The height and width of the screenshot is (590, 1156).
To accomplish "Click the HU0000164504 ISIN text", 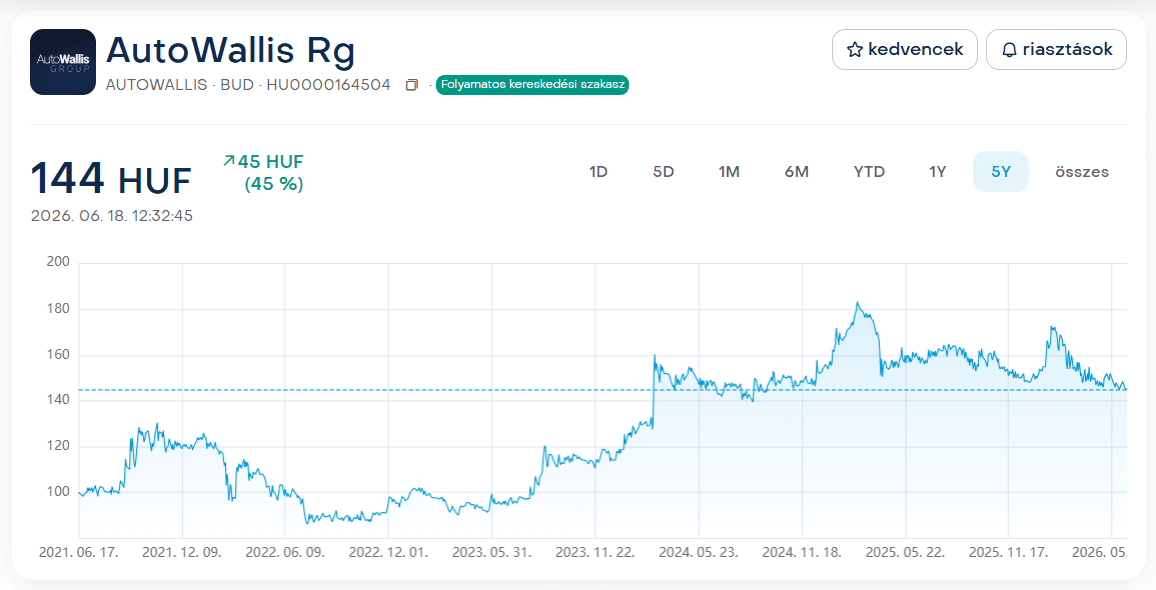I will click(328, 85).
